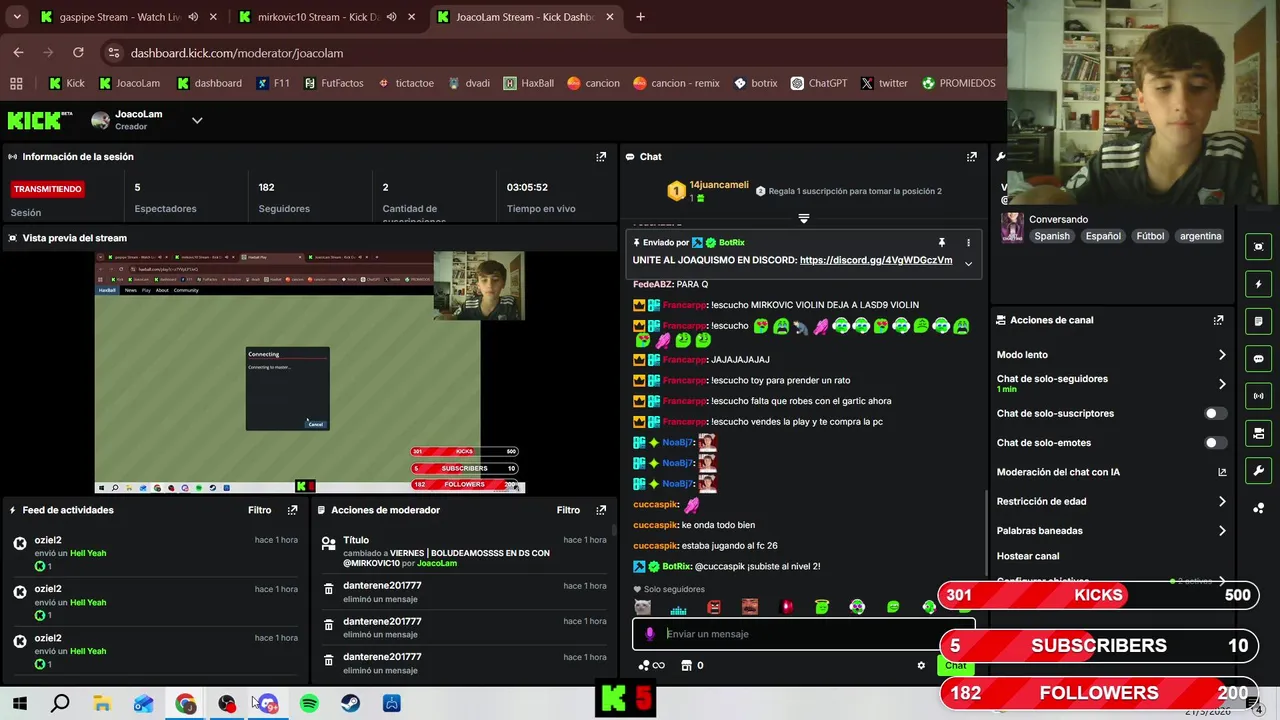Open Windows Start menu
The width and height of the screenshot is (1280, 720).
[19, 704]
